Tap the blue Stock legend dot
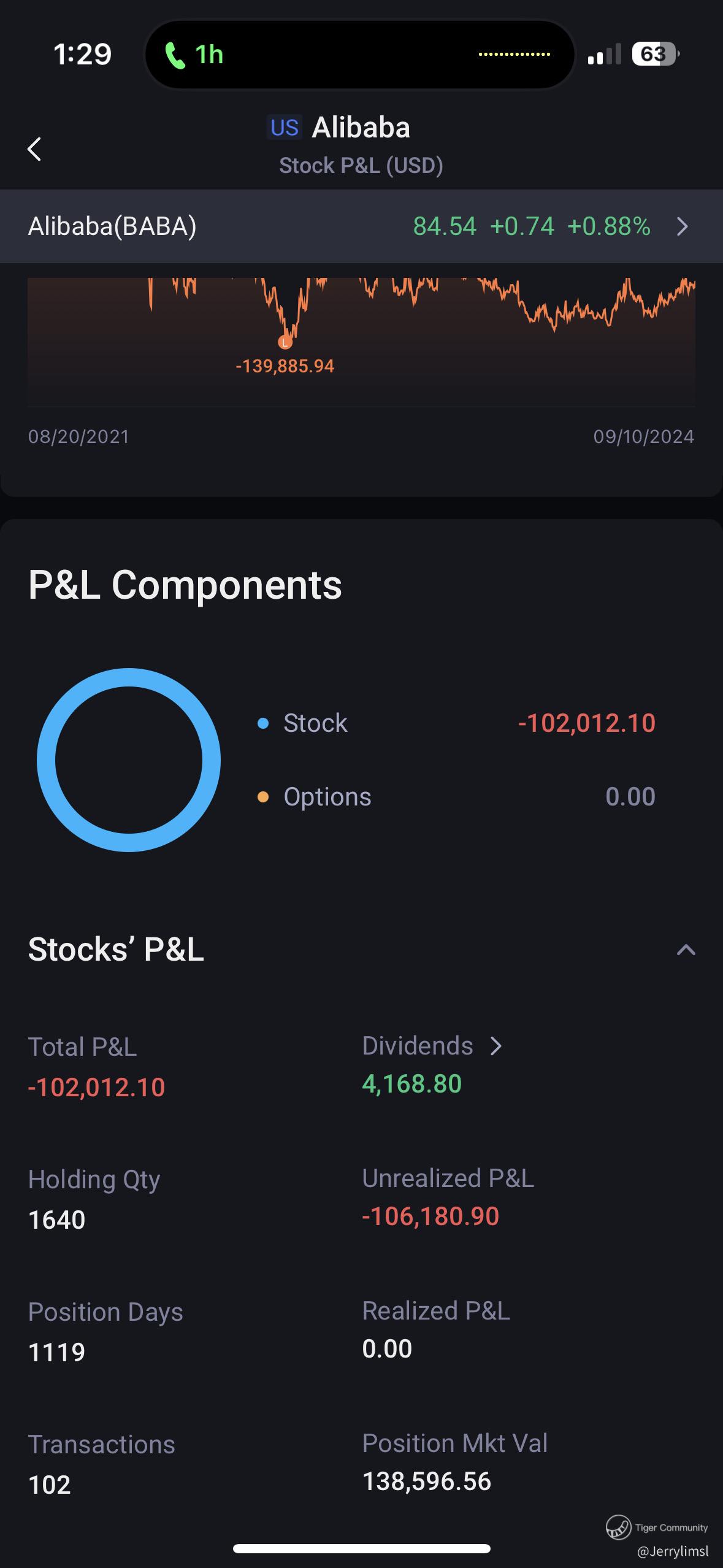The width and height of the screenshot is (723, 1568). click(263, 723)
